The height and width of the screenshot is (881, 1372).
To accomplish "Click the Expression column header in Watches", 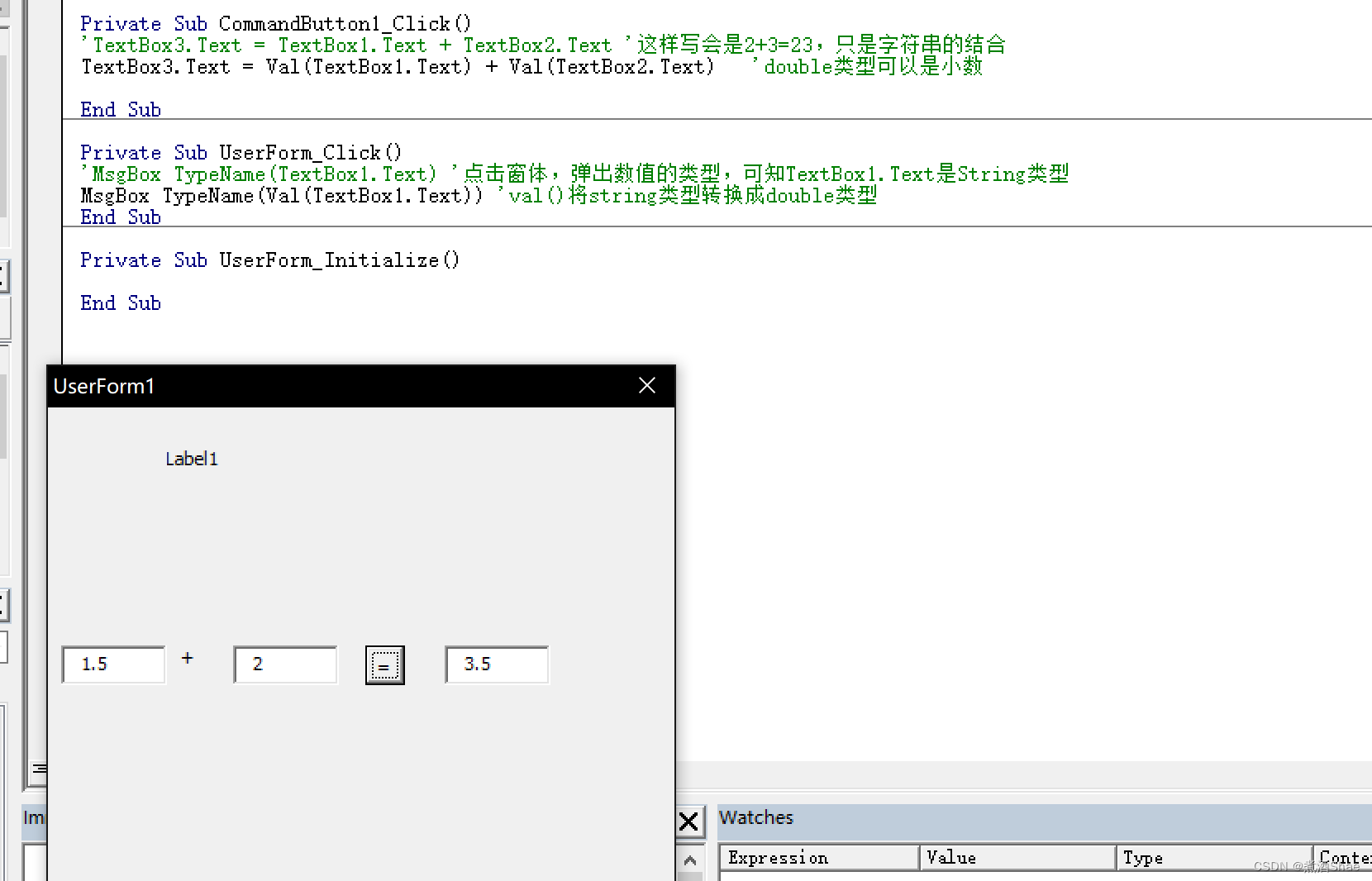I will 819,858.
